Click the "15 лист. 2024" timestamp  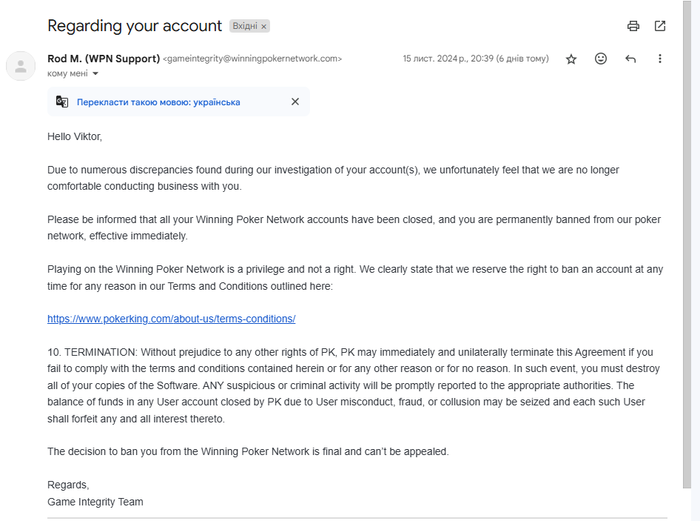475,59
